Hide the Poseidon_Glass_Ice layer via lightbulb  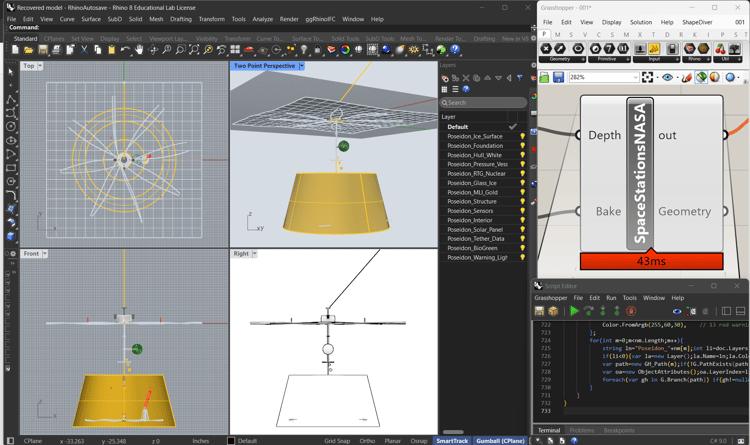(x=522, y=183)
